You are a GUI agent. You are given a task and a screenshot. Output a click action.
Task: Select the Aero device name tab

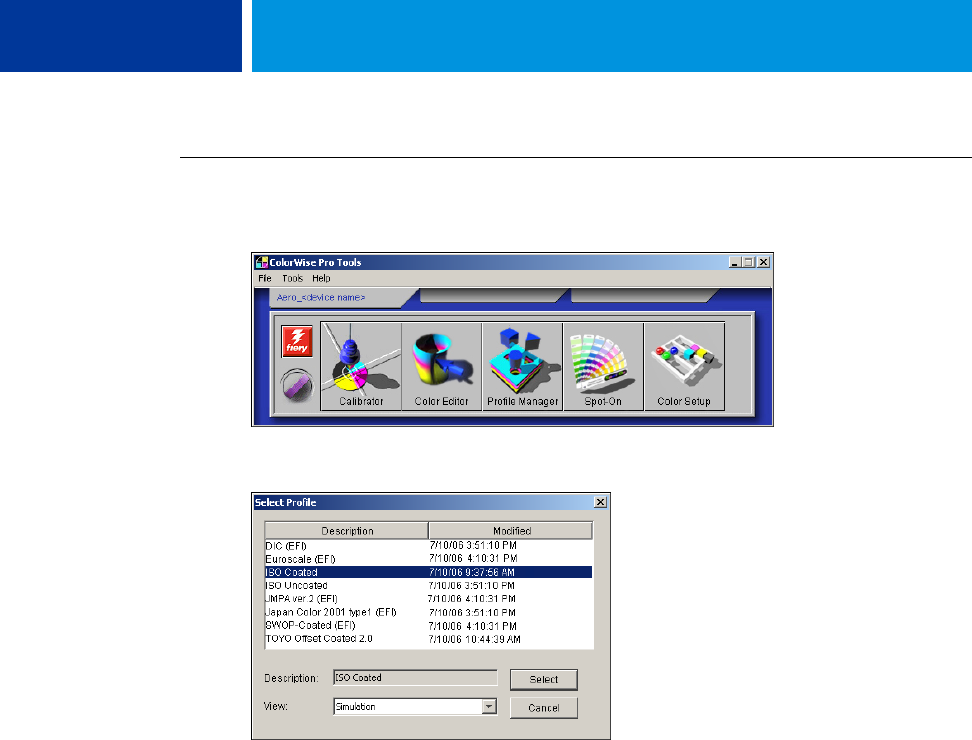[x=338, y=297]
